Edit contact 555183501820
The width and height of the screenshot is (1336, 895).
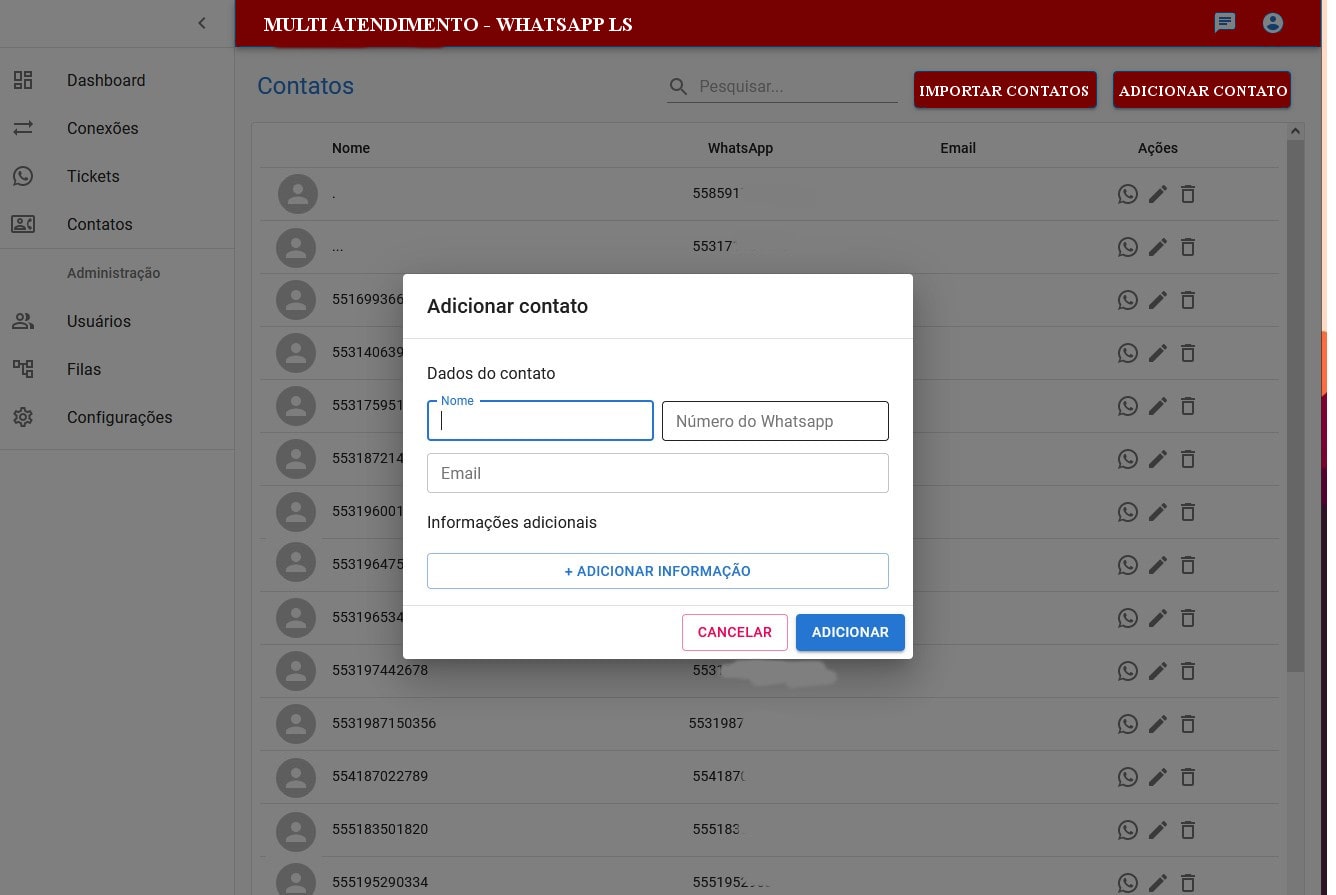click(1158, 830)
